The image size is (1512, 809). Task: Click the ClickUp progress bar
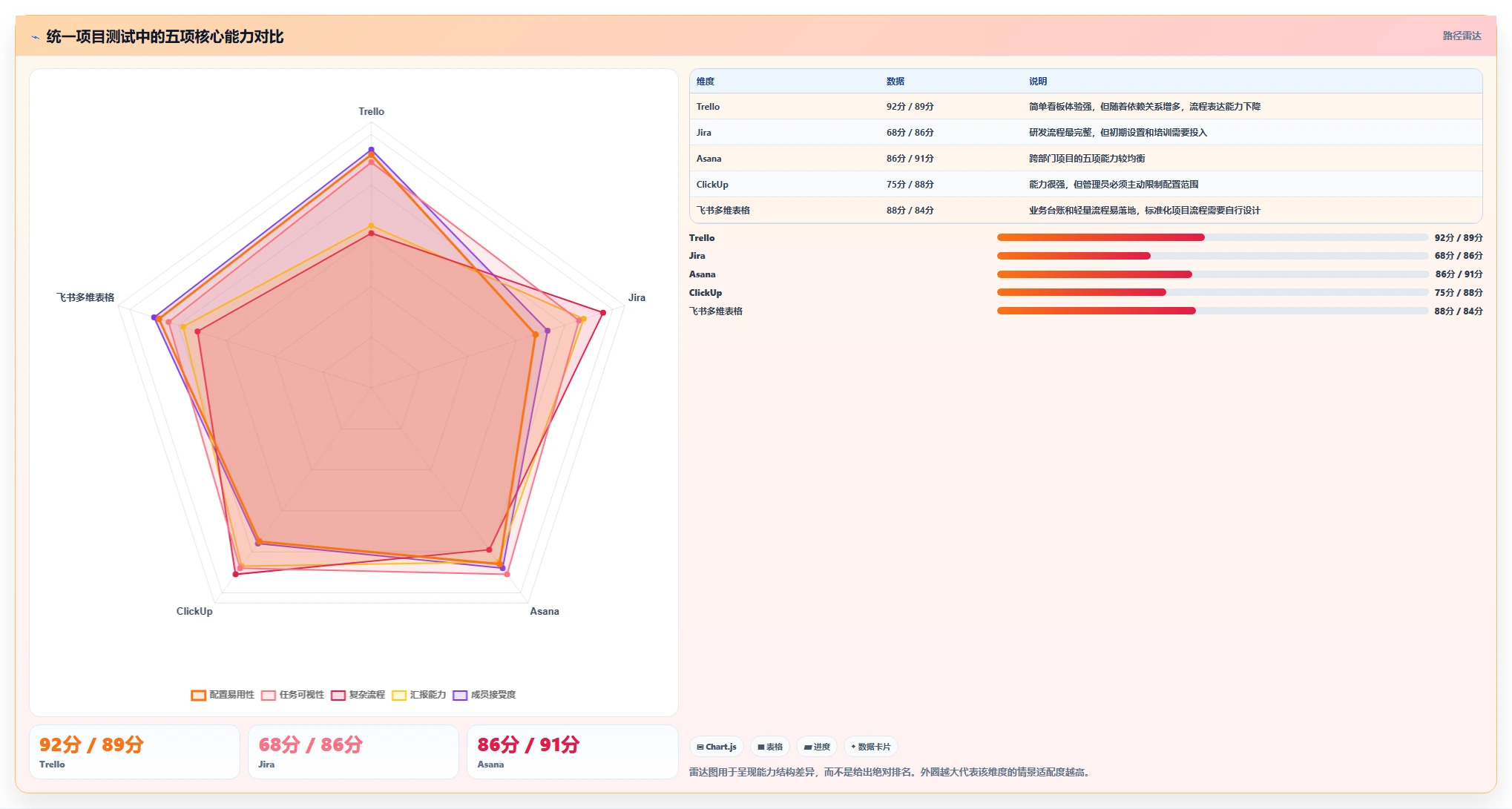1212,292
